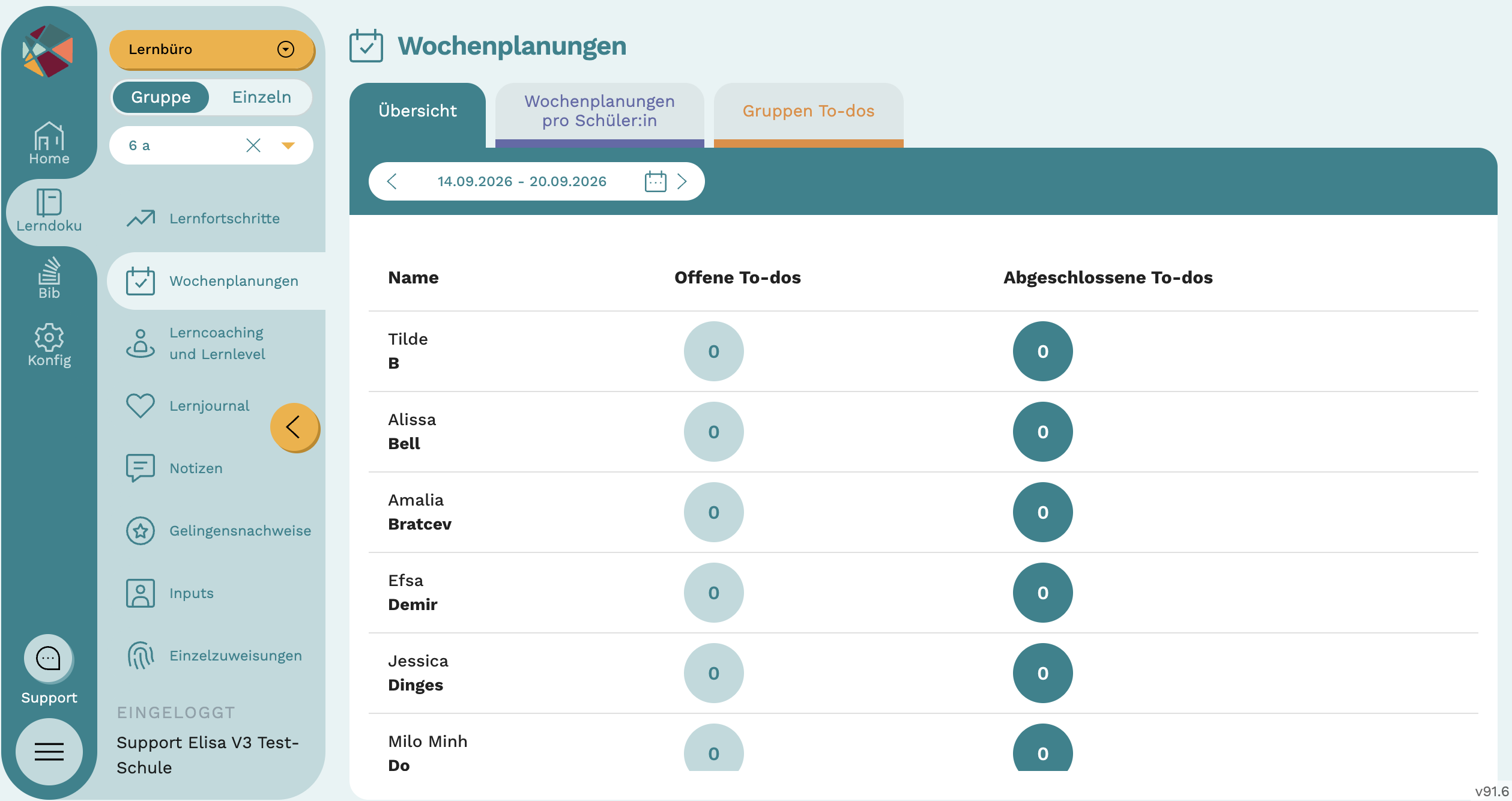Open Konfig settings gear
This screenshot has height=801, width=1512.
(x=49, y=346)
